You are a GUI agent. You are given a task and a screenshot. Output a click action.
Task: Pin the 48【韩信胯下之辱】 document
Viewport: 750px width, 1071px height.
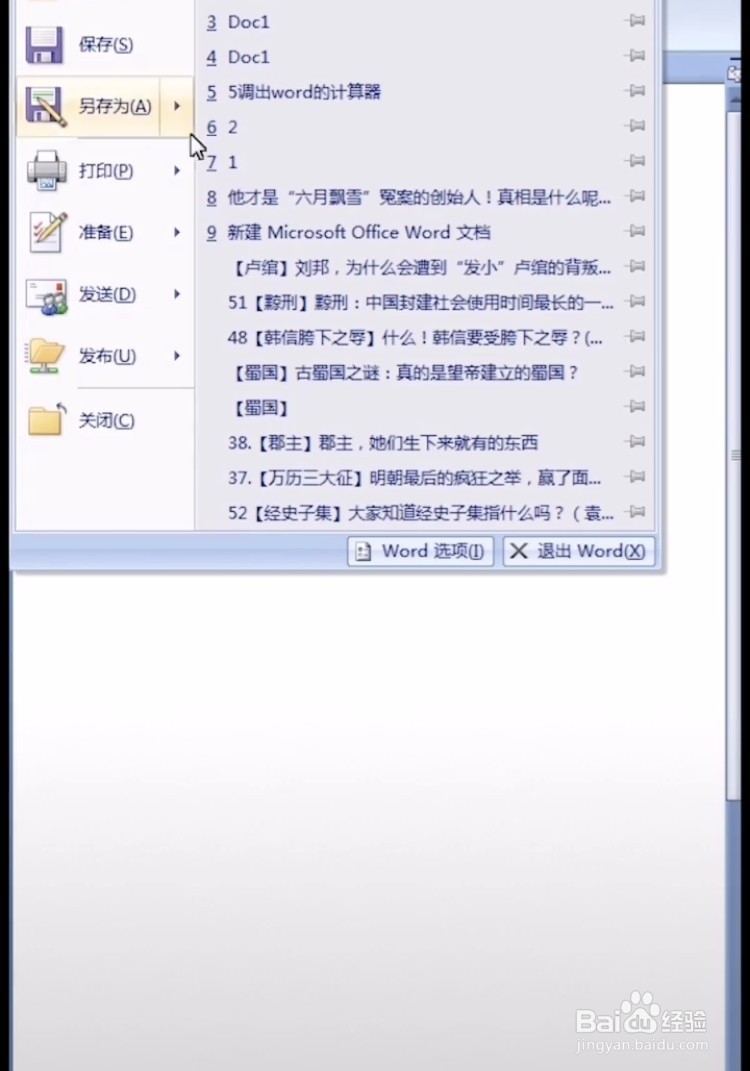coord(635,337)
